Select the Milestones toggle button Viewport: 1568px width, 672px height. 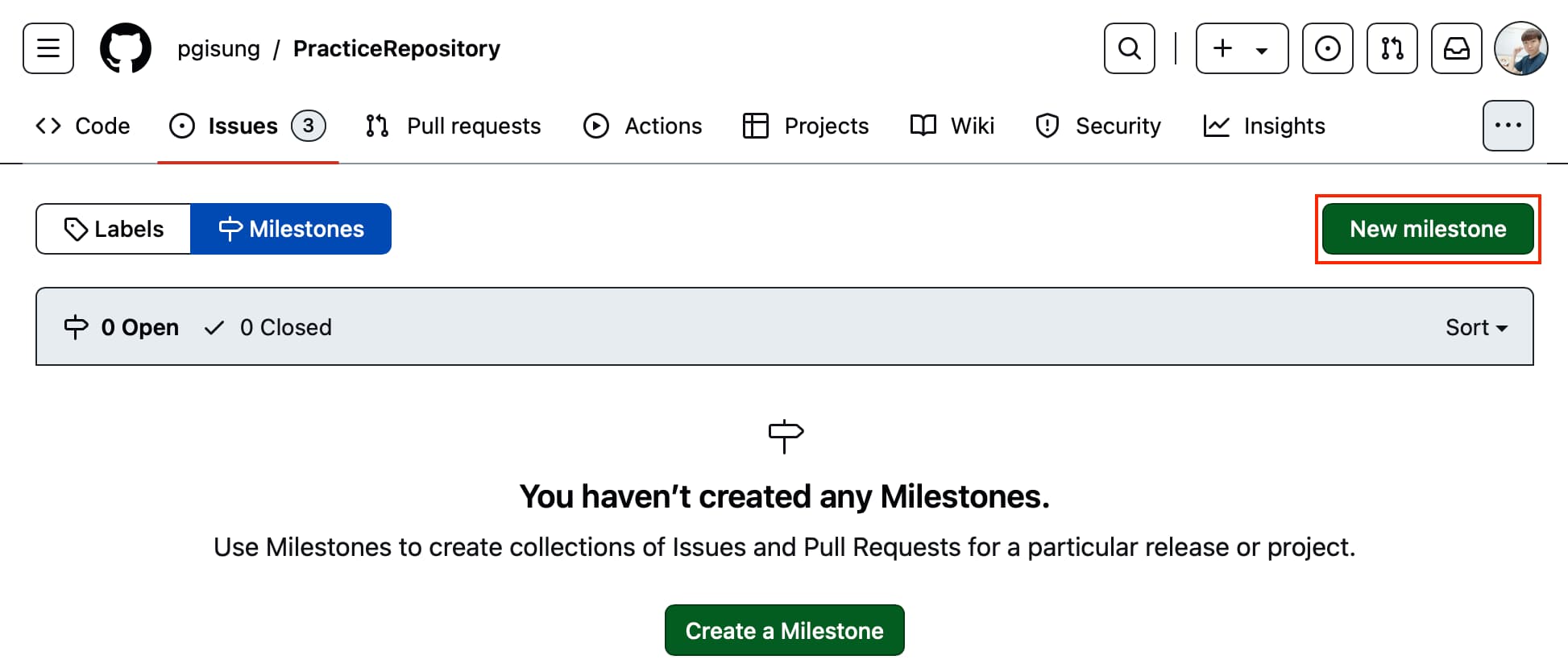point(291,229)
